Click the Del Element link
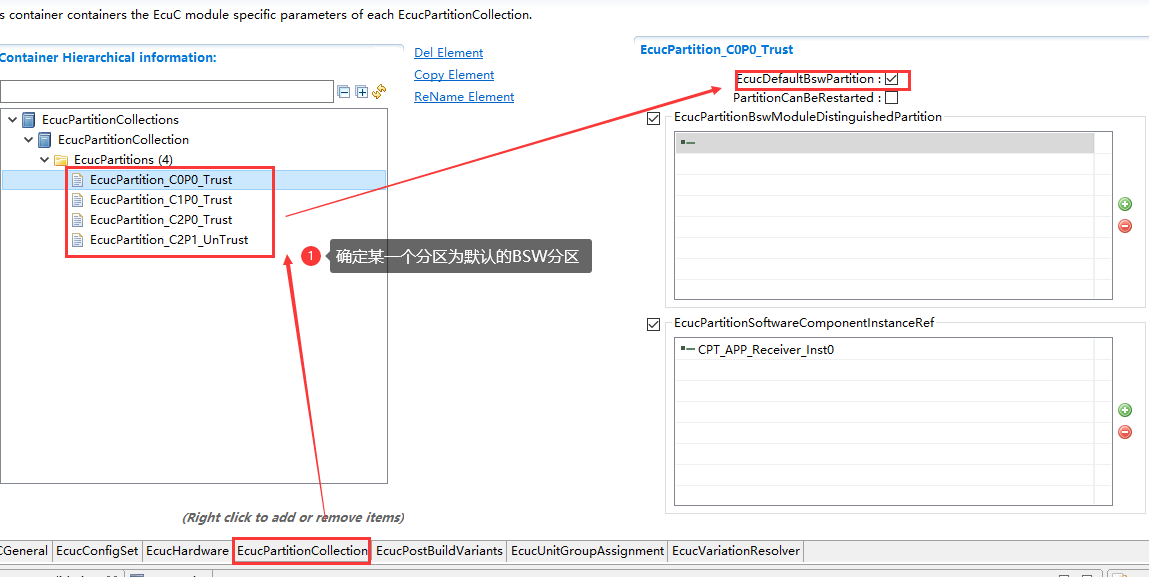This screenshot has height=577, width=1149. (448, 53)
